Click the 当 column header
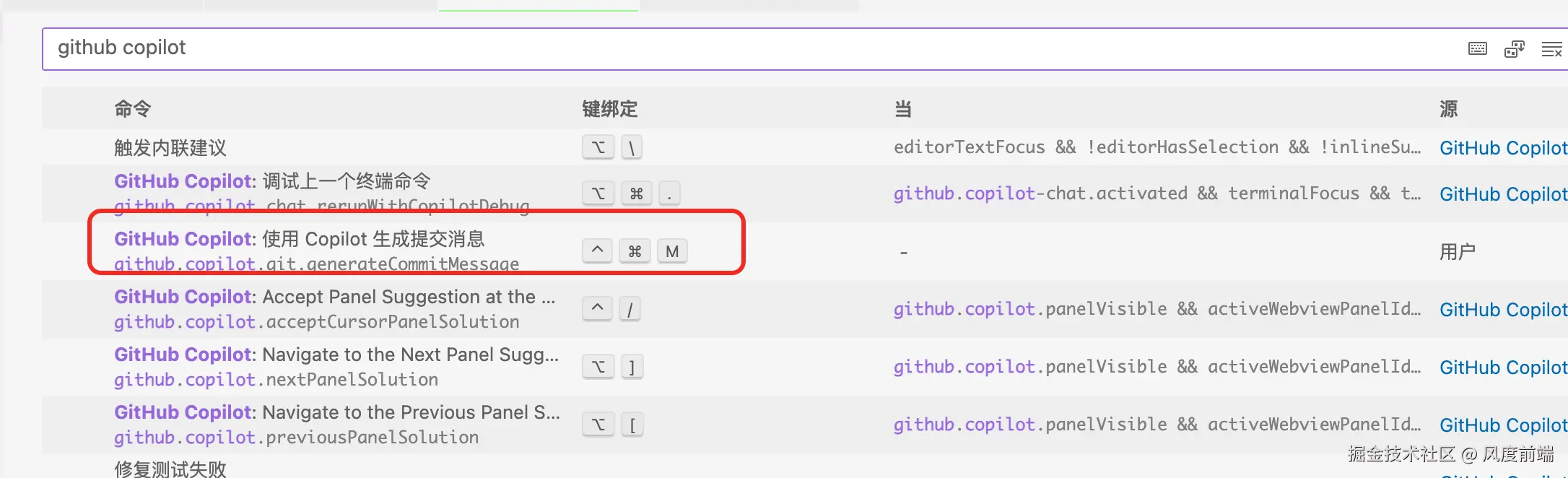 (903, 109)
